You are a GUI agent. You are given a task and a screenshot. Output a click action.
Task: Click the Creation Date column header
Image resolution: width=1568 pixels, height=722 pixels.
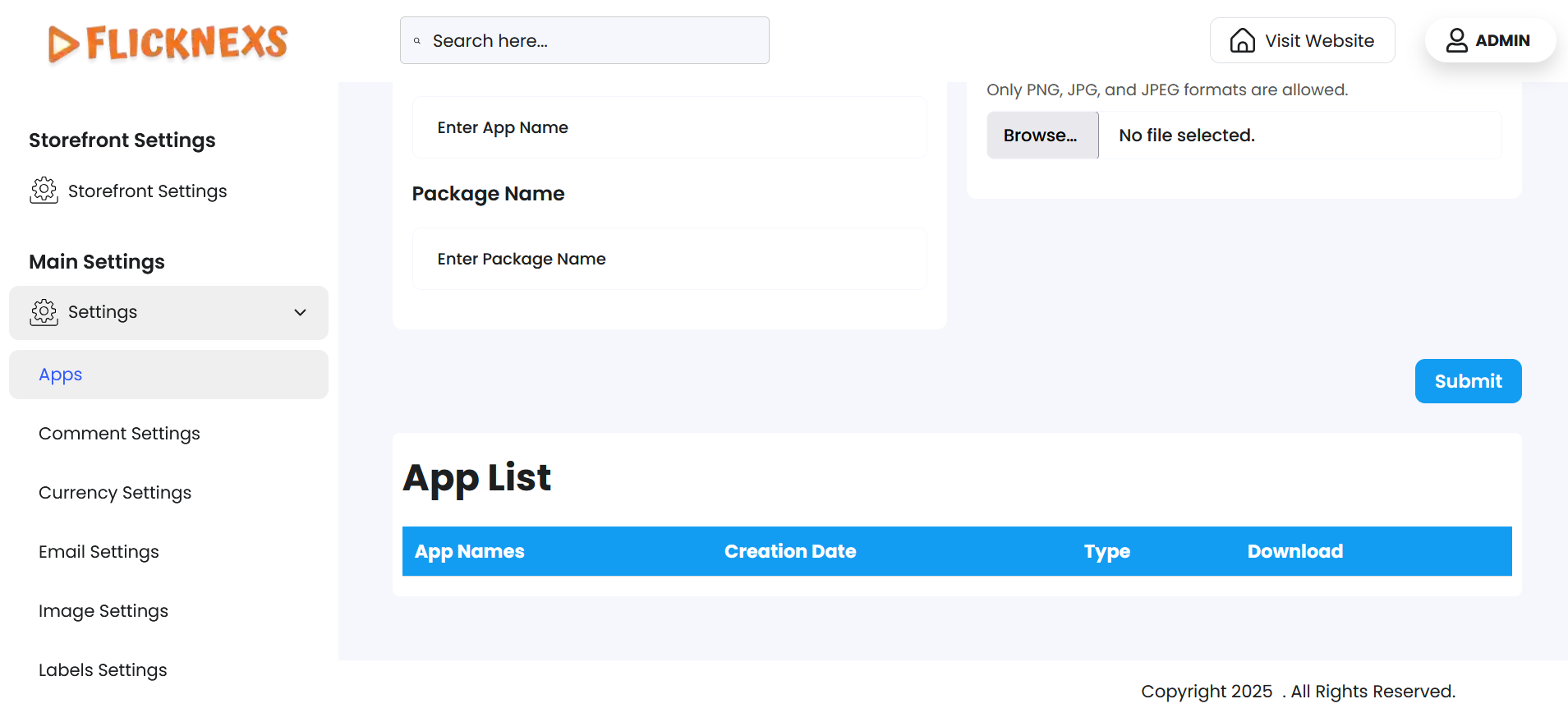point(790,551)
